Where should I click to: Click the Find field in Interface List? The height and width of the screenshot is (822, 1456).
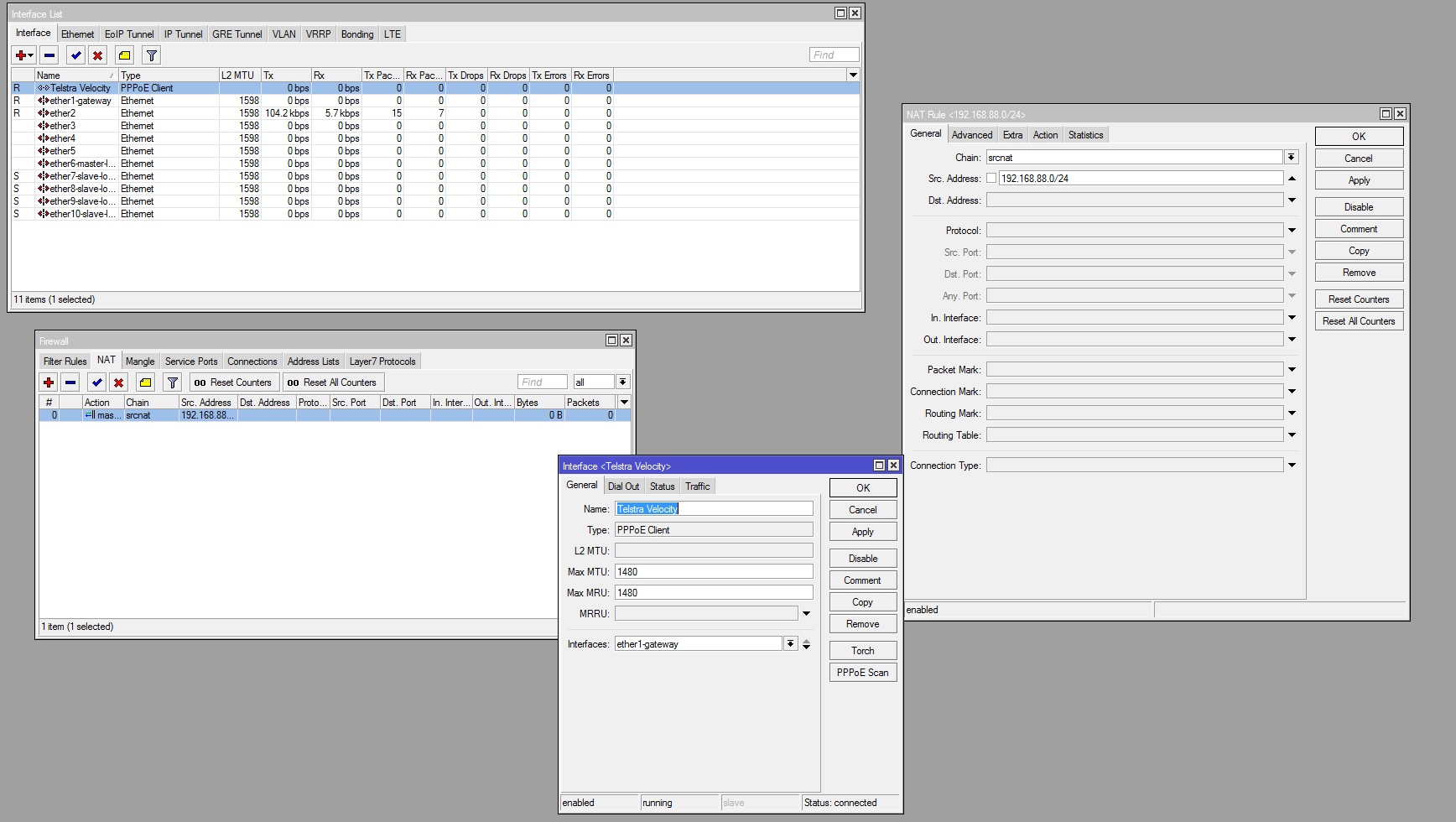pyautogui.click(x=835, y=55)
